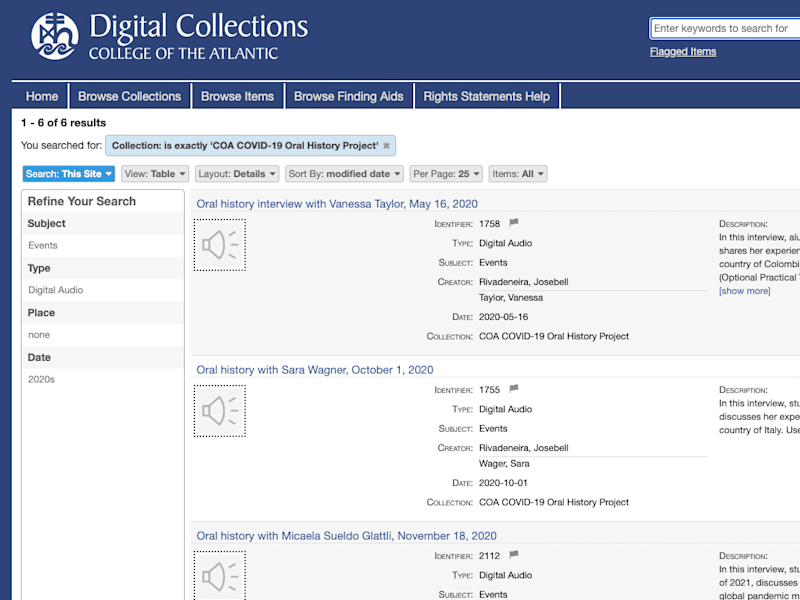Open the View: Table dropdown
The width and height of the screenshot is (800, 600).
click(155, 174)
